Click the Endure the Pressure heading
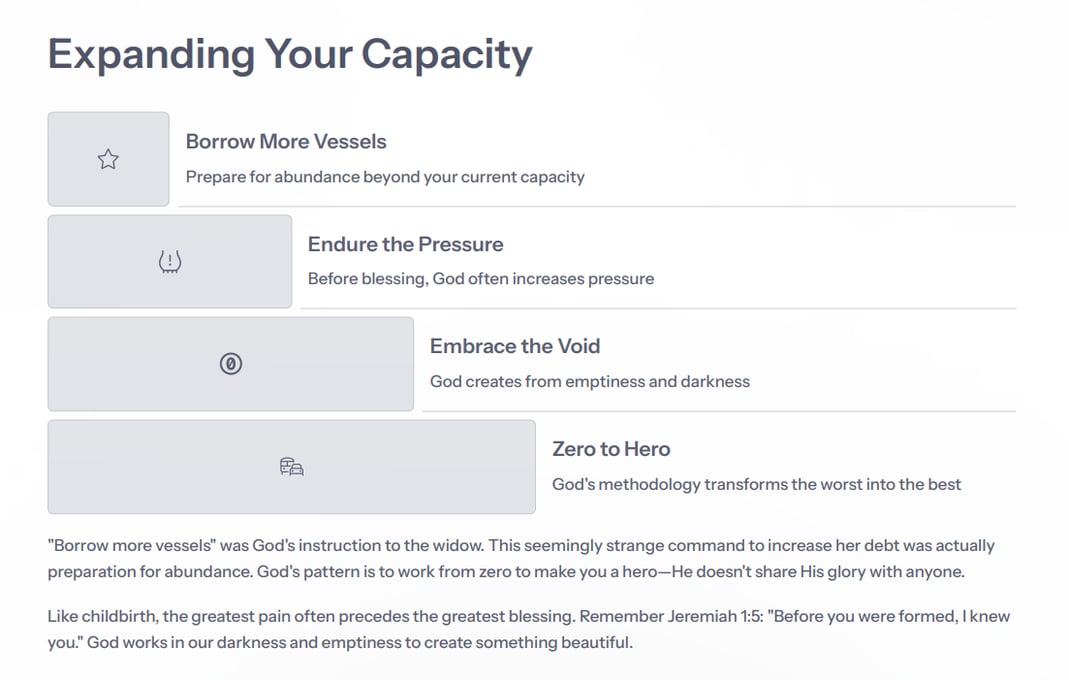This screenshot has height=680, width=1069. pos(405,244)
